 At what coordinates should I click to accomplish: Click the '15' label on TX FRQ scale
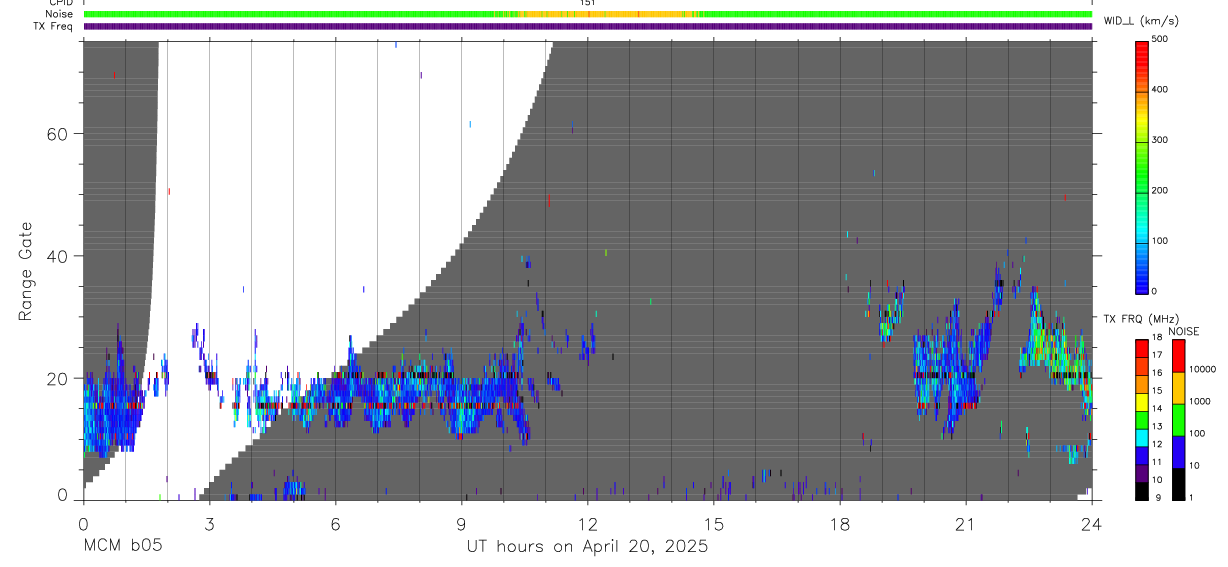pos(1157,390)
